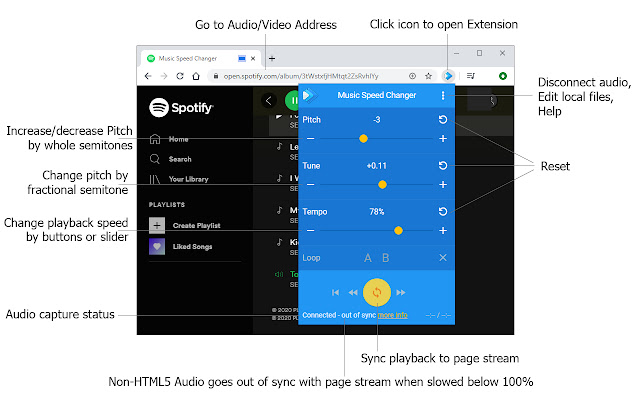Open Liked Songs

point(180,247)
